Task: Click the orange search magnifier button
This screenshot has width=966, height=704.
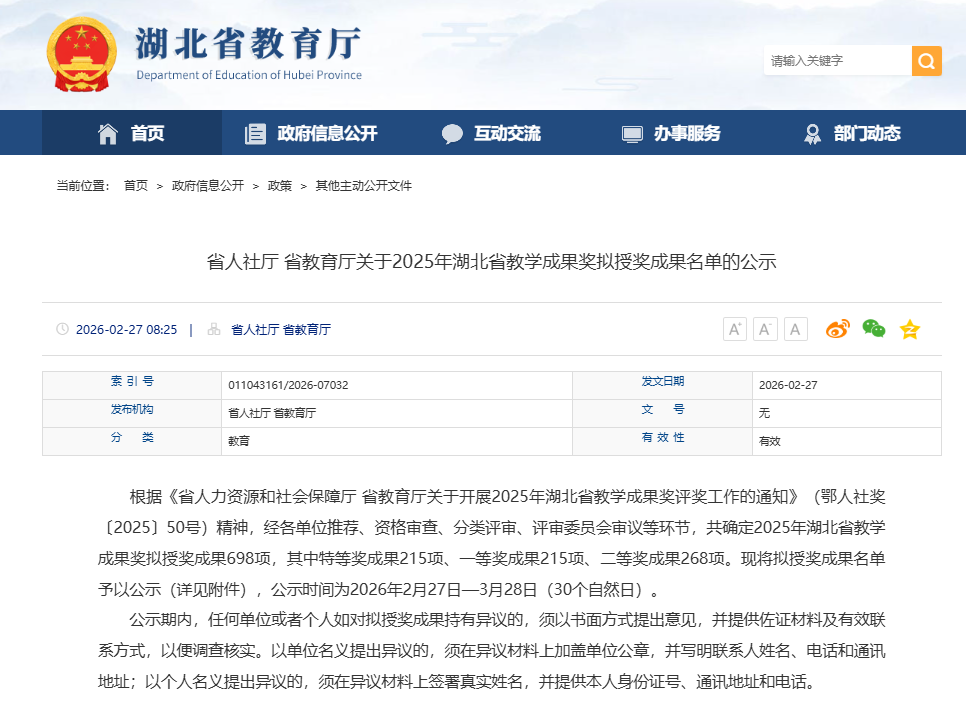Action: [x=926, y=61]
